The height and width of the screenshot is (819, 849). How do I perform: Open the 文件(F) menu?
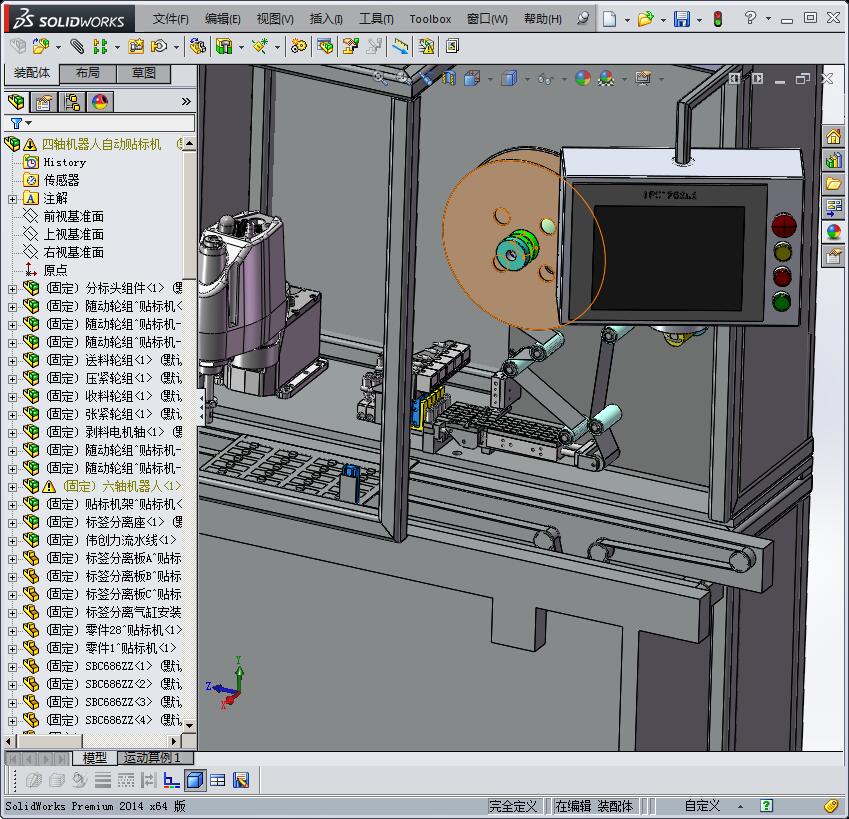point(171,19)
